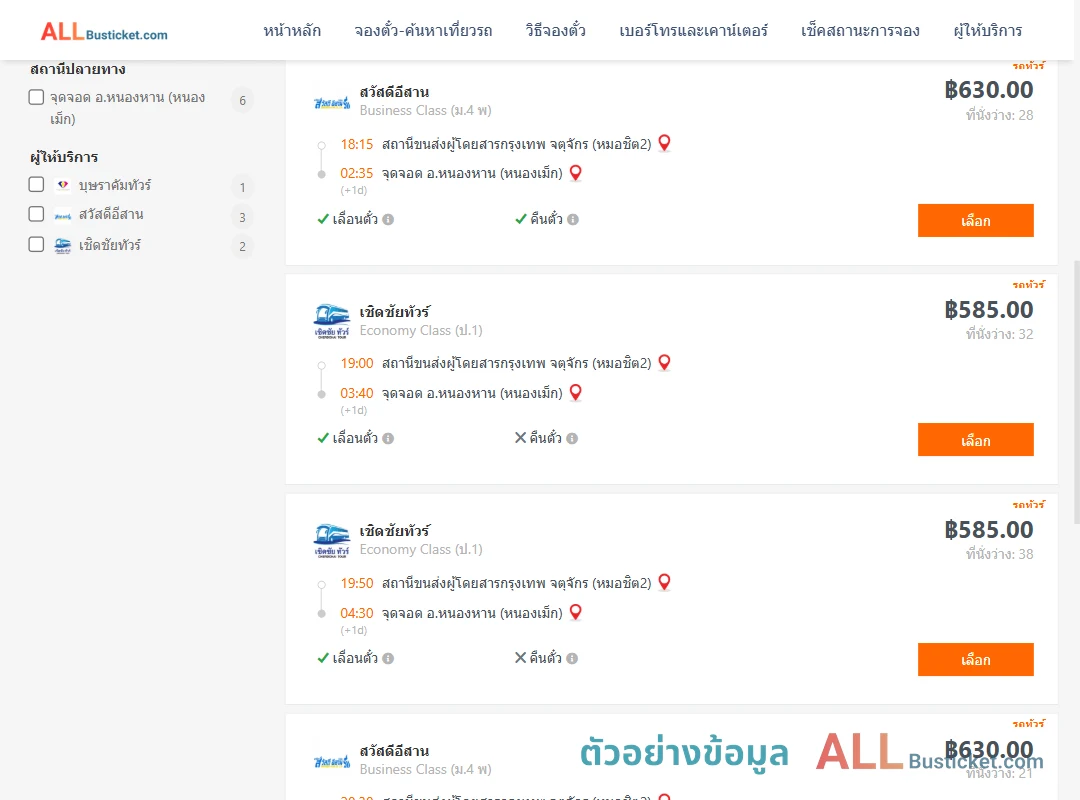
Task: Click Economy Class (ป.1) on 19:50 trip
Action: pyautogui.click(x=421, y=549)
